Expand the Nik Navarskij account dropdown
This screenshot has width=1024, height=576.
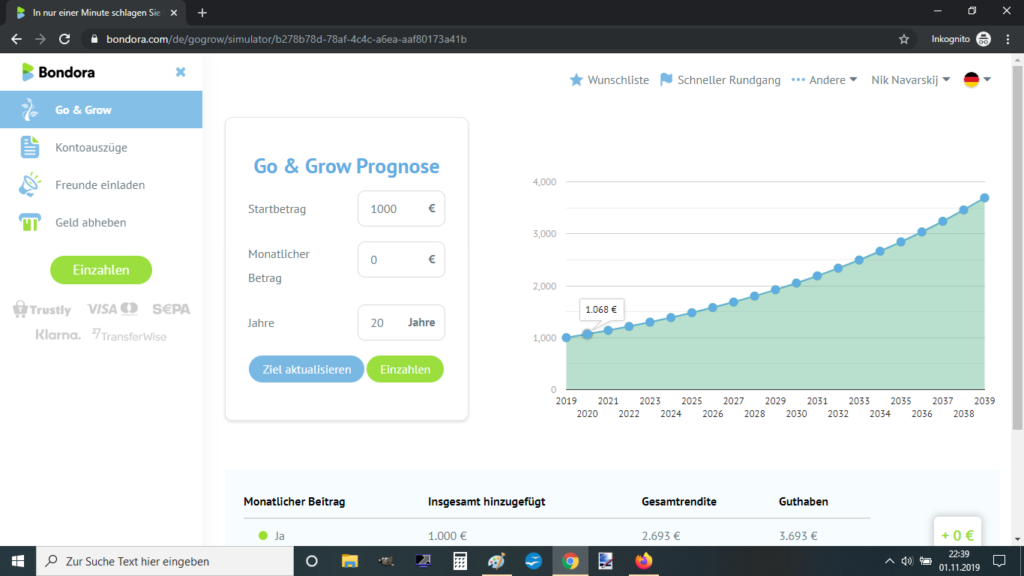coord(910,80)
